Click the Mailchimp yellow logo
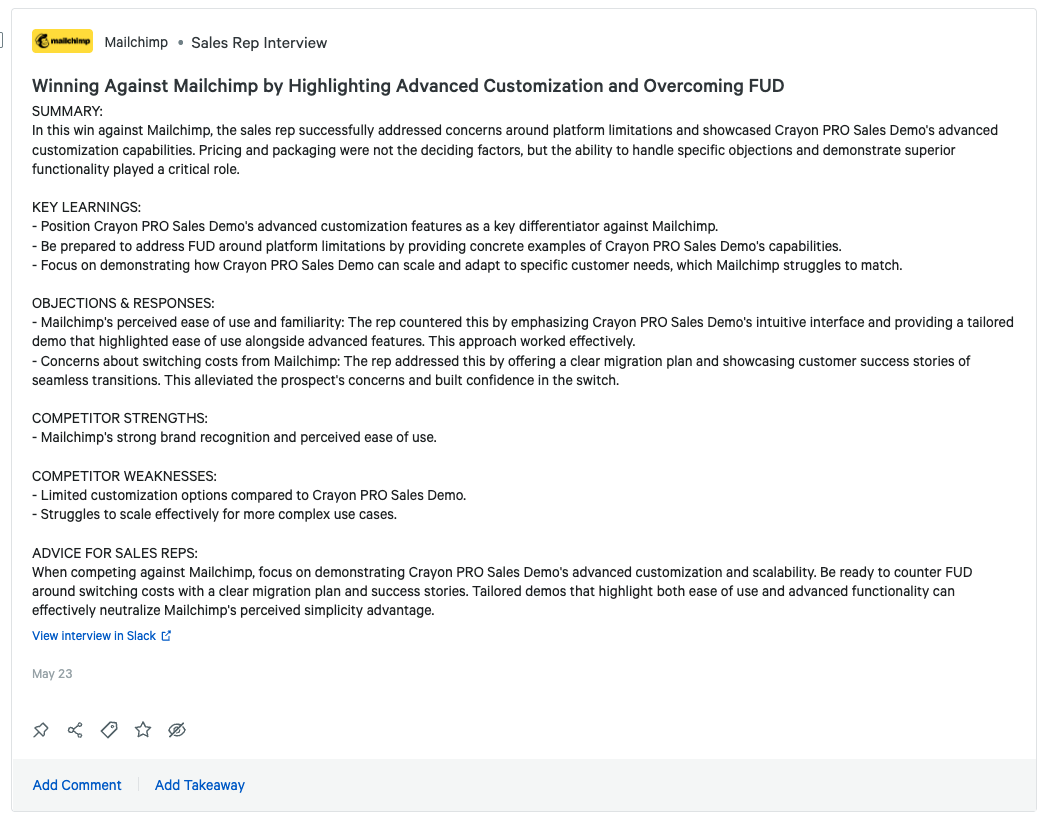Screen dimensions: 1047x823 62,41
